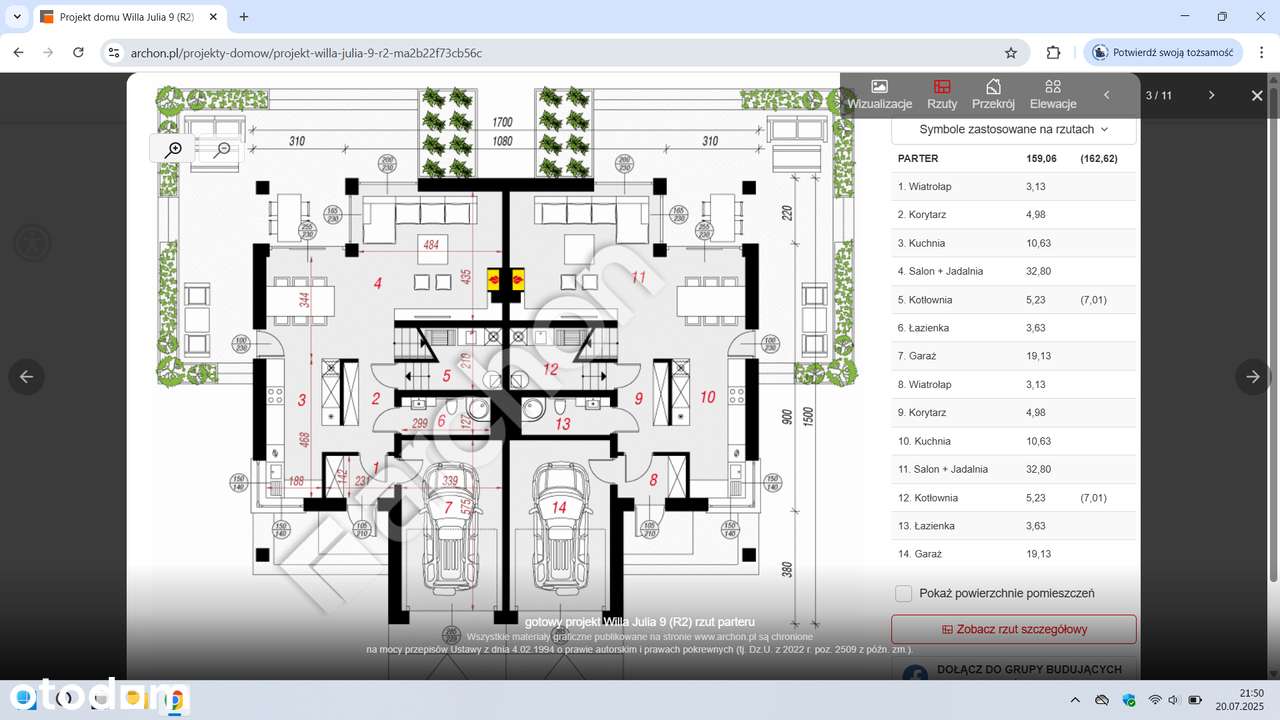The image size is (1280, 720).
Task: Open the browser Extensions puzzle icon
Action: pos(1053,52)
